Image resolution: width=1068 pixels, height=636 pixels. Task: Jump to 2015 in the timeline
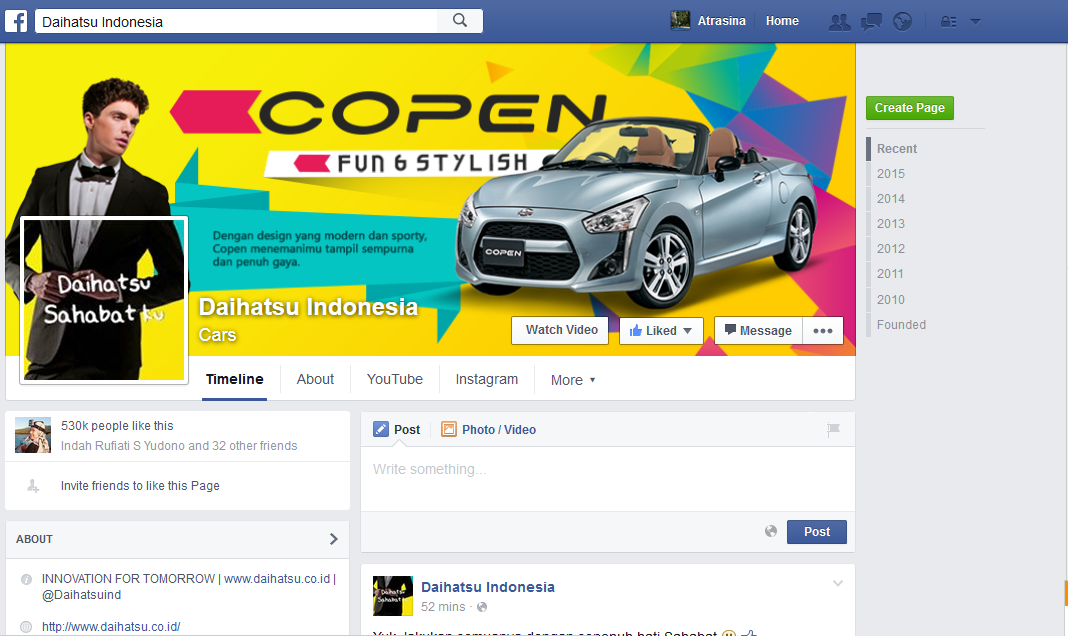point(891,174)
